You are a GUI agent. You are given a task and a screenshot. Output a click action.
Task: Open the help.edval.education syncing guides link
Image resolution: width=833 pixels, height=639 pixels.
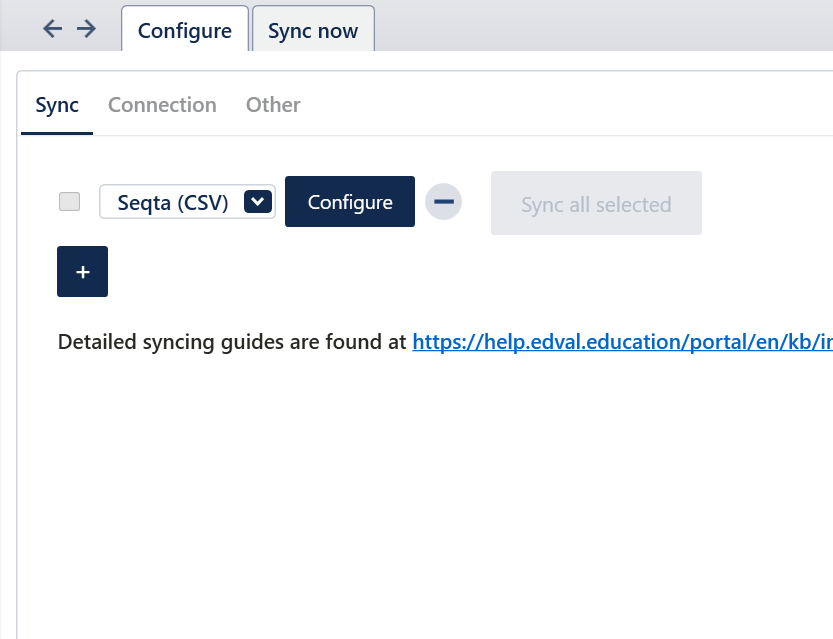(622, 342)
